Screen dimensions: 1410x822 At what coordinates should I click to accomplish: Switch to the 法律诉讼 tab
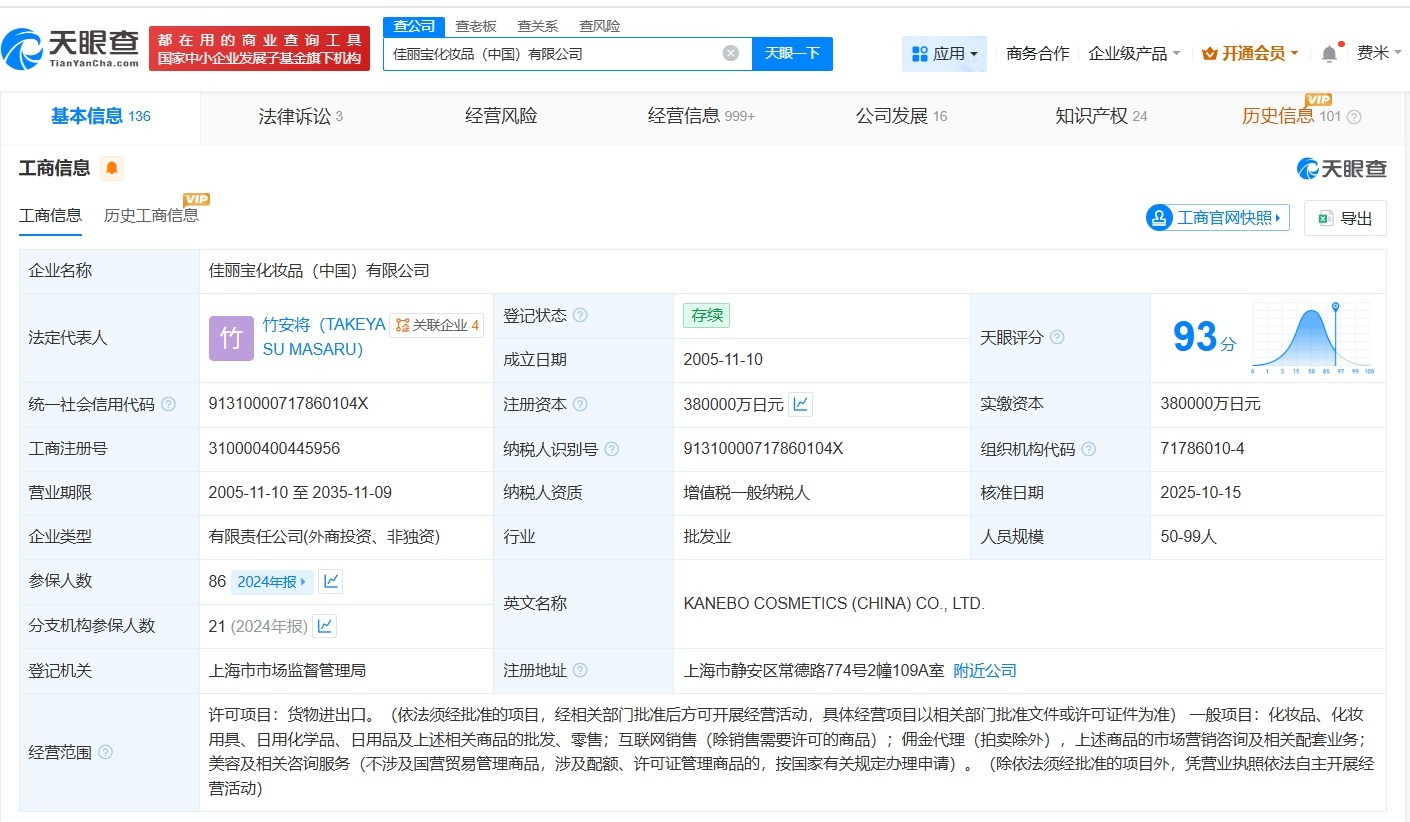(x=293, y=116)
